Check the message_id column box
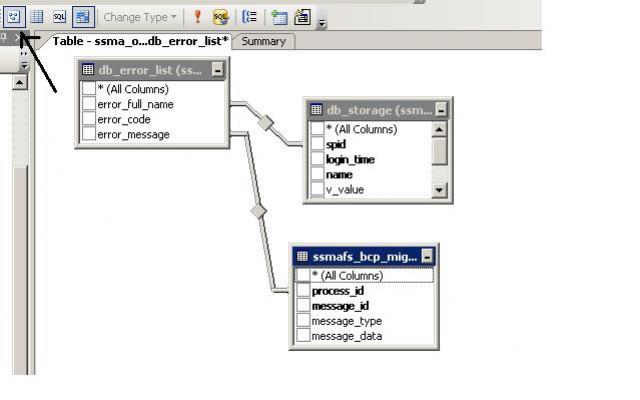The height and width of the screenshot is (400, 640). 303,306
